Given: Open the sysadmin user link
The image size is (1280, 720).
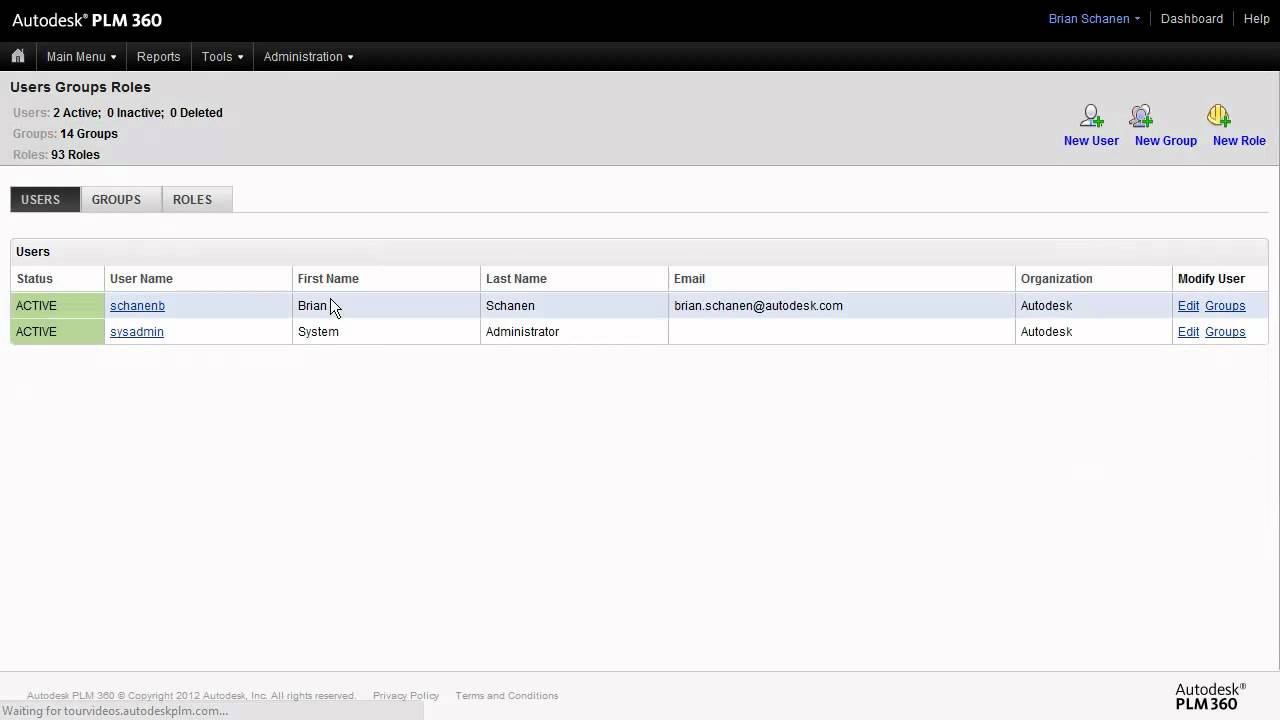Looking at the screenshot, I should pos(137,332).
